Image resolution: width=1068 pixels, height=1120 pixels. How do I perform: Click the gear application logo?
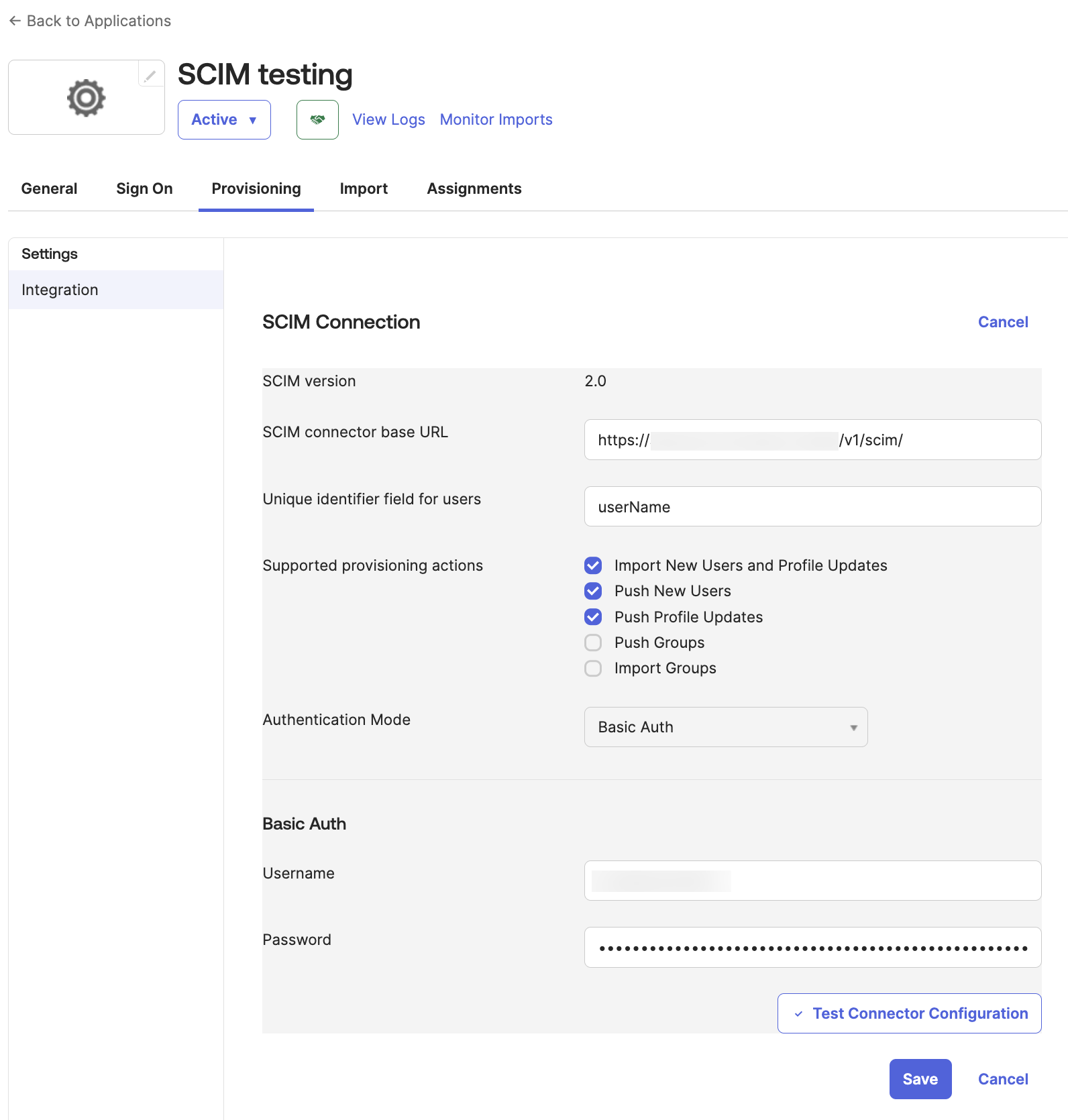point(86,98)
